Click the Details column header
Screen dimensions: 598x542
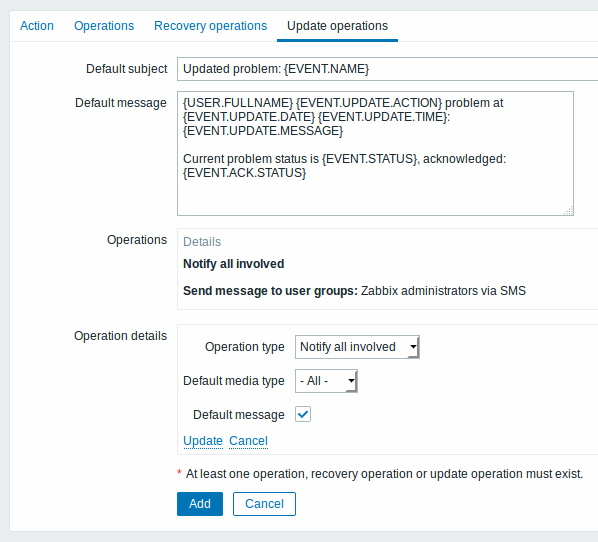(202, 242)
